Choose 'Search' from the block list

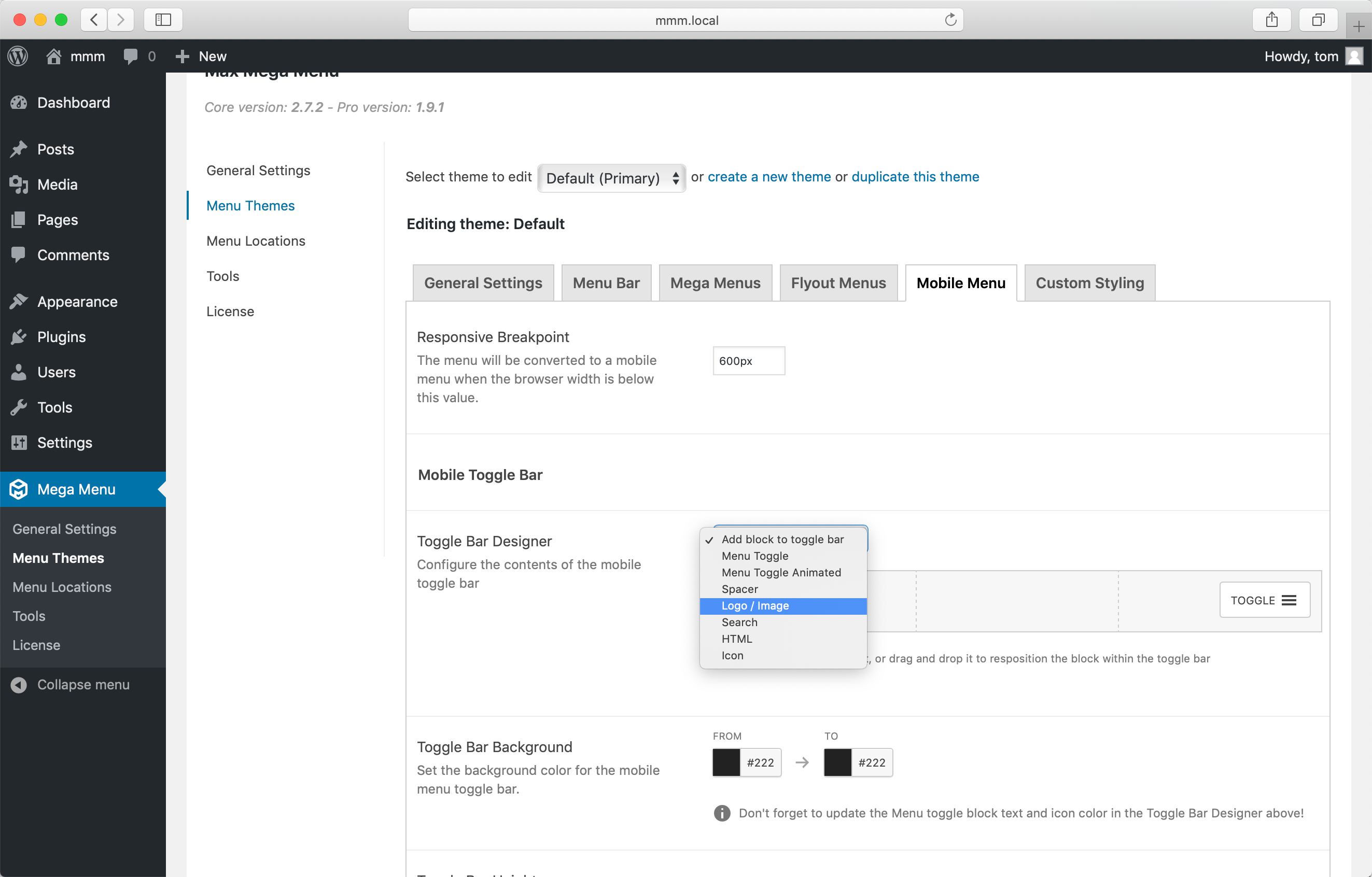point(783,623)
